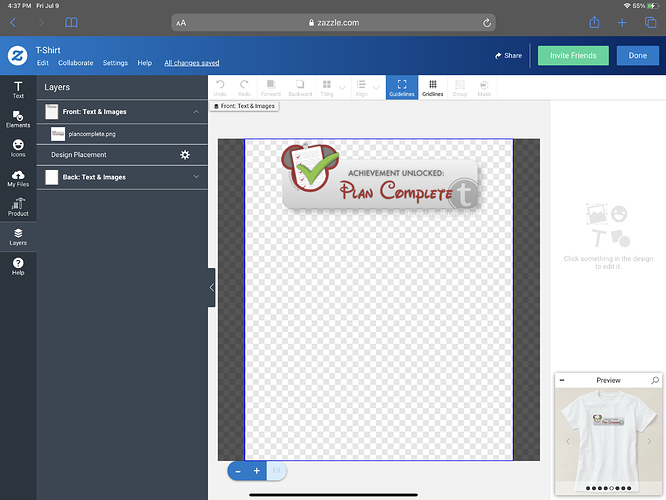Show previous preview image
Viewport: 666px width, 500px height.
click(x=568, y=441)
